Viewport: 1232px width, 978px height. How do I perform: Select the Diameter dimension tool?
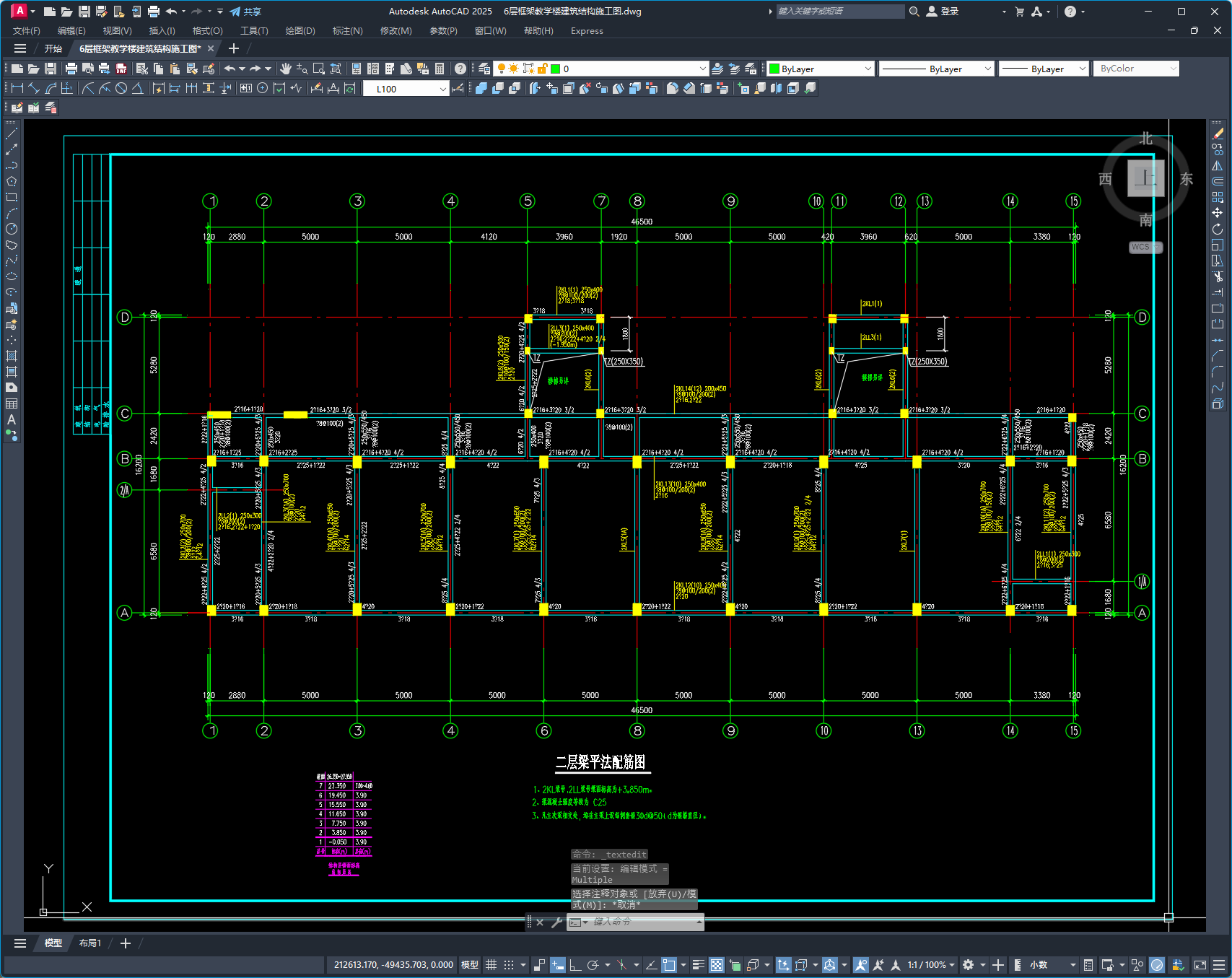point(121,88)
